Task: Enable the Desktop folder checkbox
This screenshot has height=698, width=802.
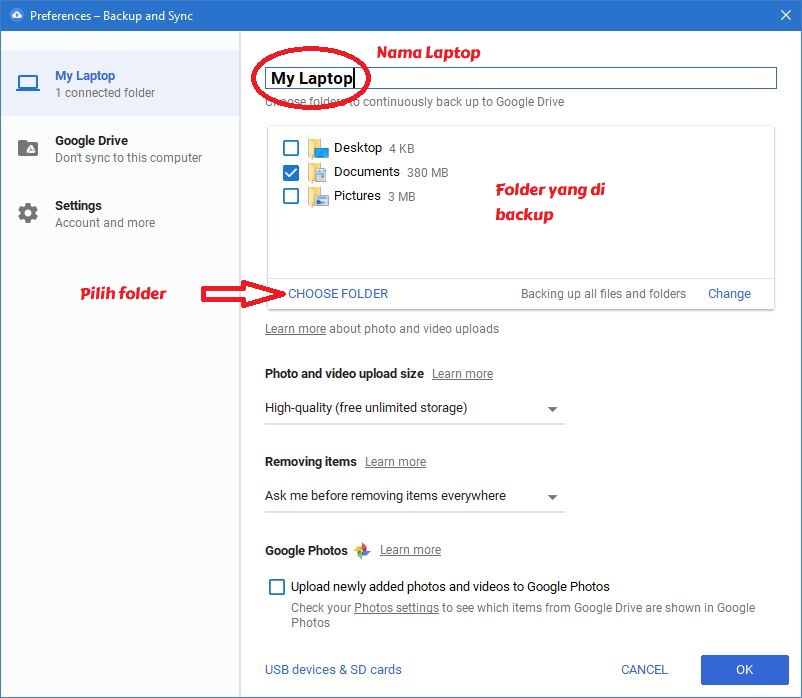Action: 291,148
